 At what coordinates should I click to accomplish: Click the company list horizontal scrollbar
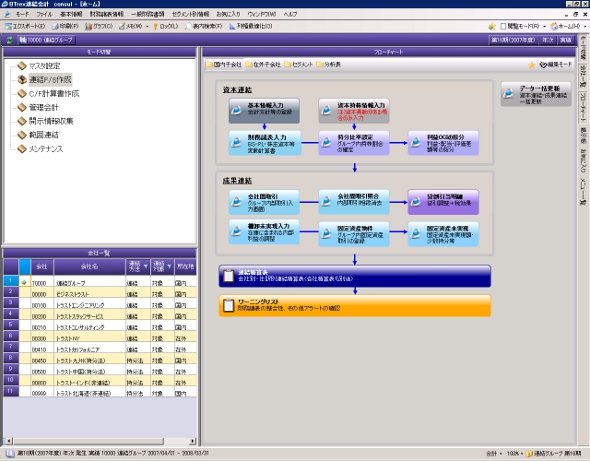100,441
